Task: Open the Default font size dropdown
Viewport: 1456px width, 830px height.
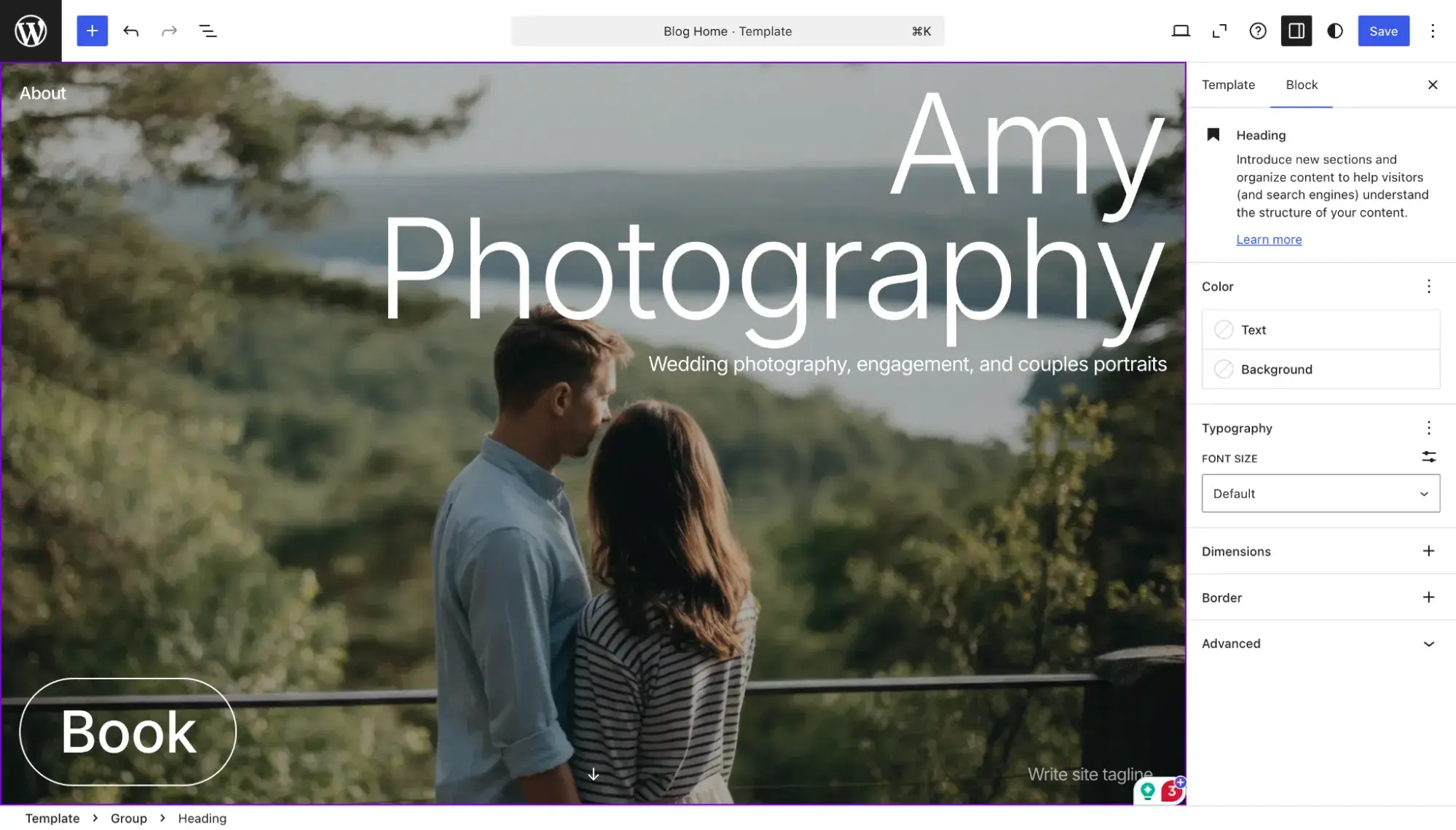Action: (x=1321, y=493)
